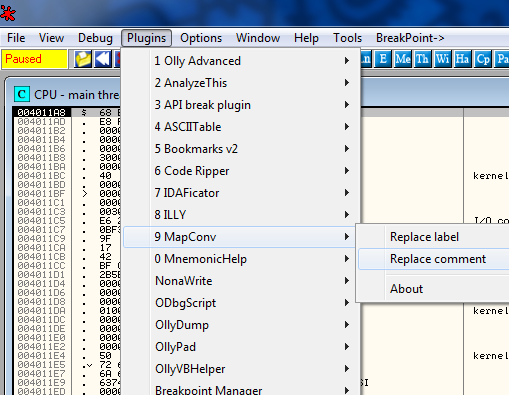Select the 9 MapConv plugin entry

239,237
